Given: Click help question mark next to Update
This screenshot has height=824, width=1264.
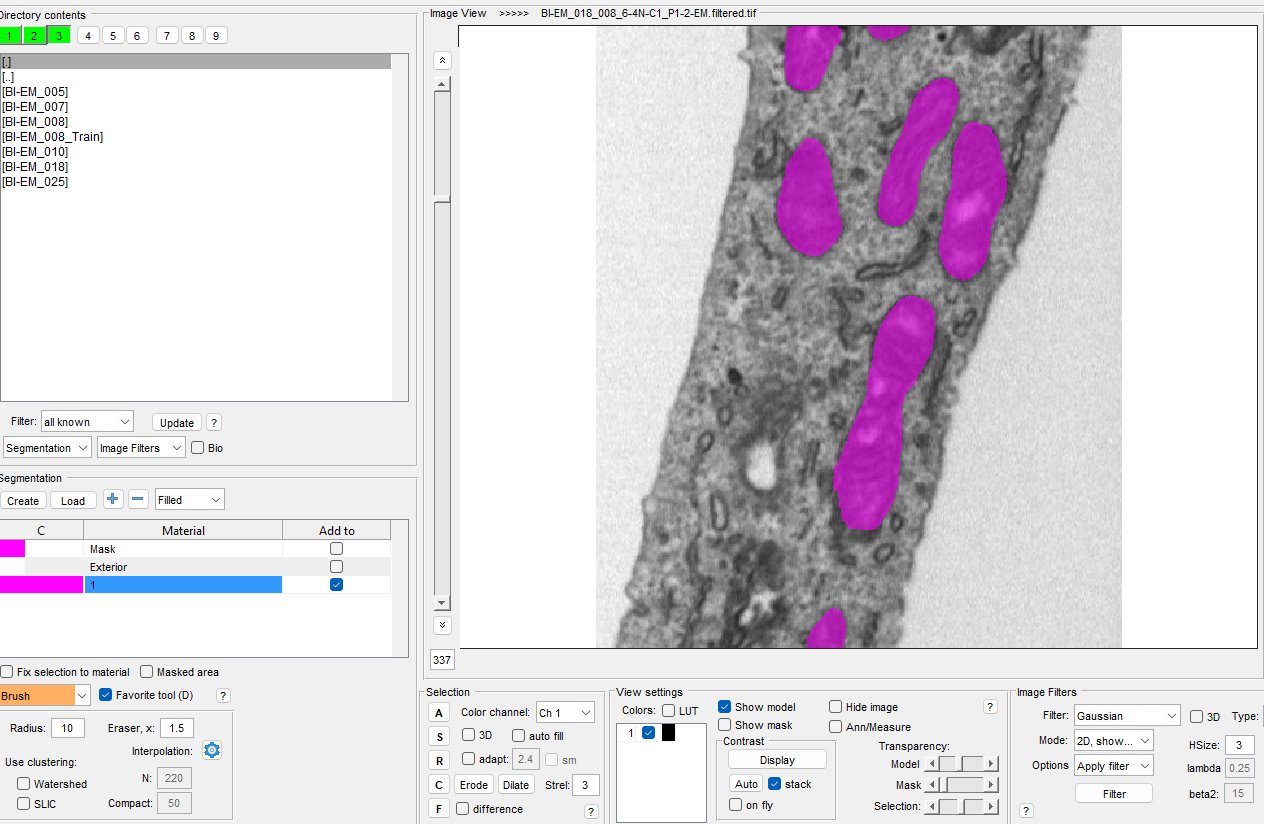Looking at the screenshot, I should (x=213, y=422).
